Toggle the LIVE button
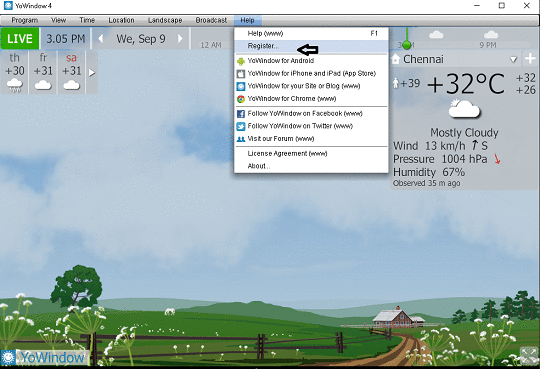540x369 pixels. coord(20,39)
